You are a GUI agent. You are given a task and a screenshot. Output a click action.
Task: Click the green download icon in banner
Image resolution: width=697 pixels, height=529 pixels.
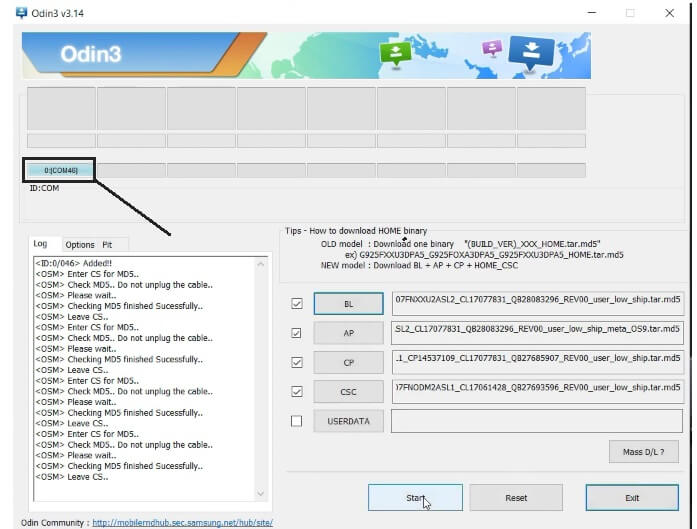tap(394, 54)
